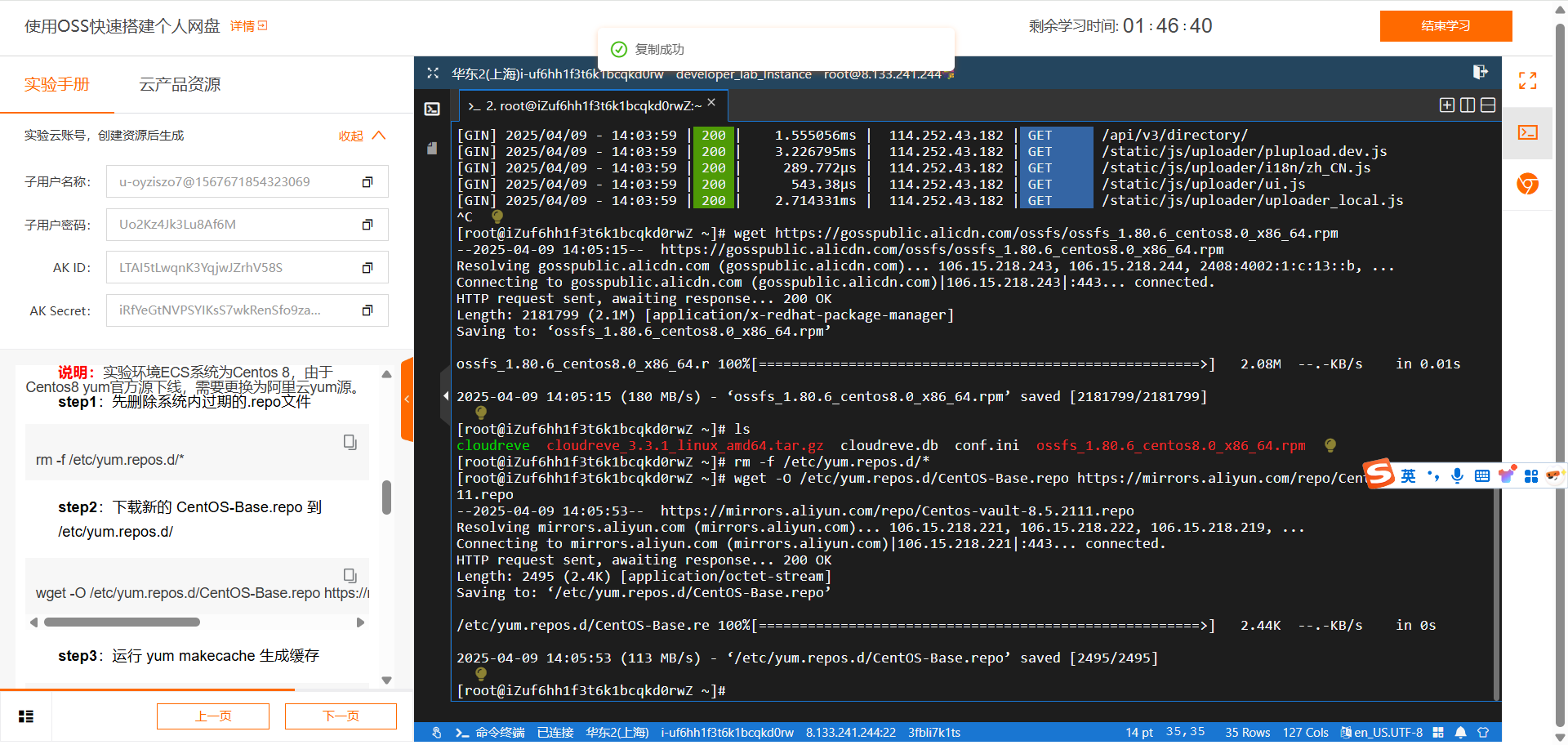Switch Sogou language mode 英

click(1409, 475)
